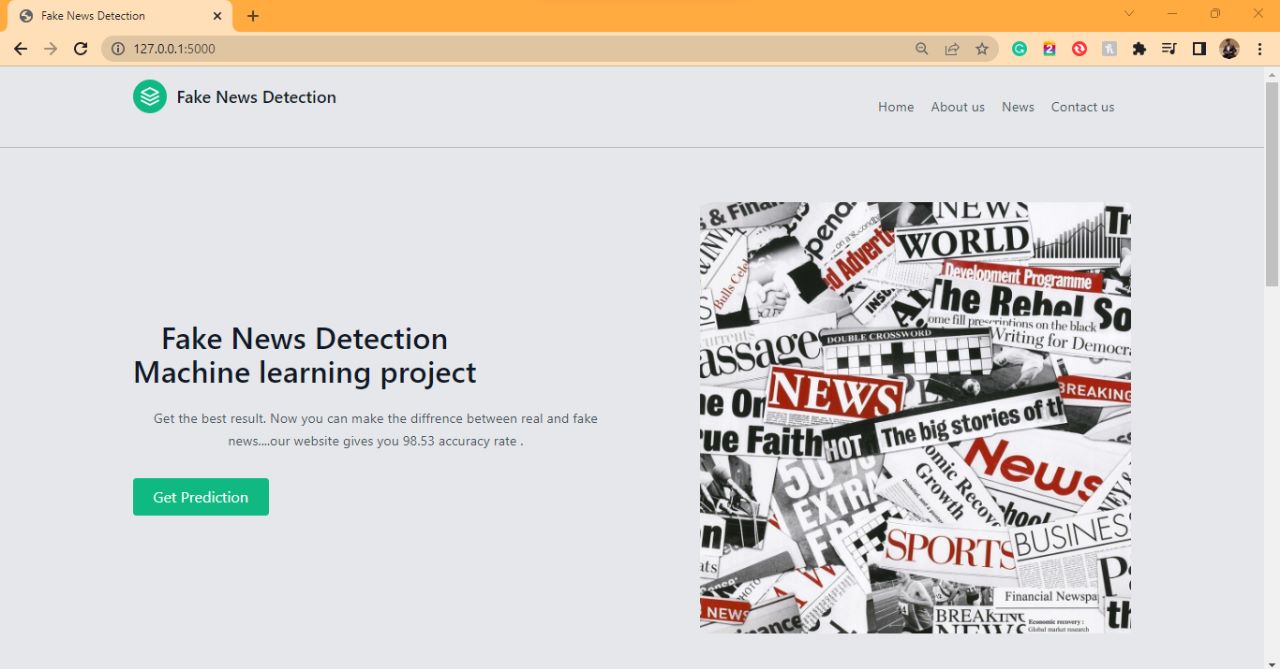Open the browser profile avatar
The height and width of the screenshot is (669, 1280).
pyautogui.click(x=1228, y=48)
